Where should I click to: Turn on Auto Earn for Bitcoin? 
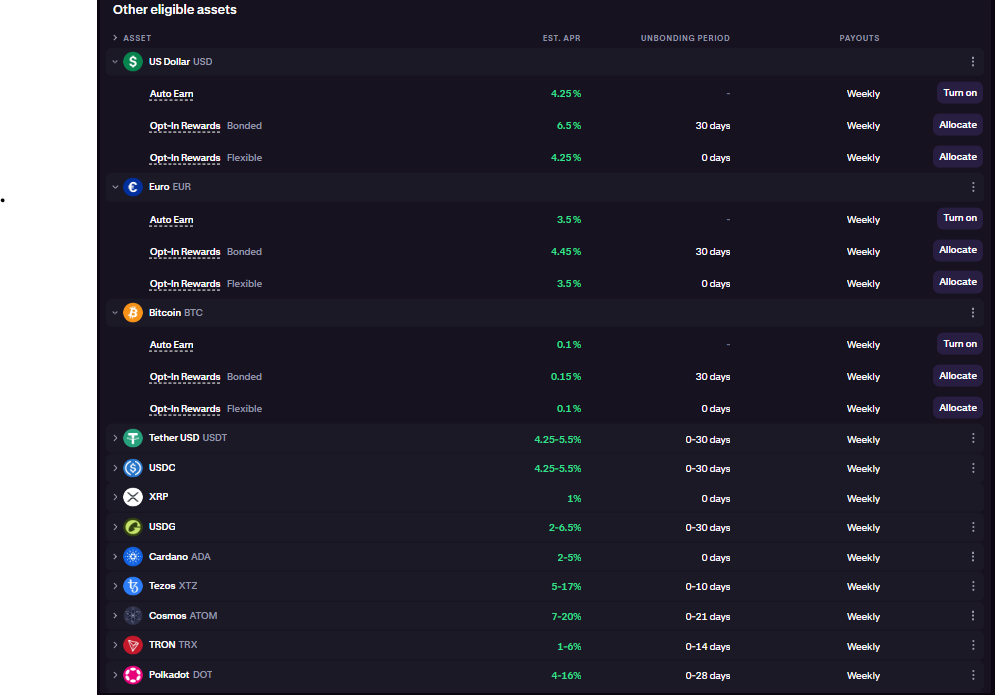click(959, 344)
